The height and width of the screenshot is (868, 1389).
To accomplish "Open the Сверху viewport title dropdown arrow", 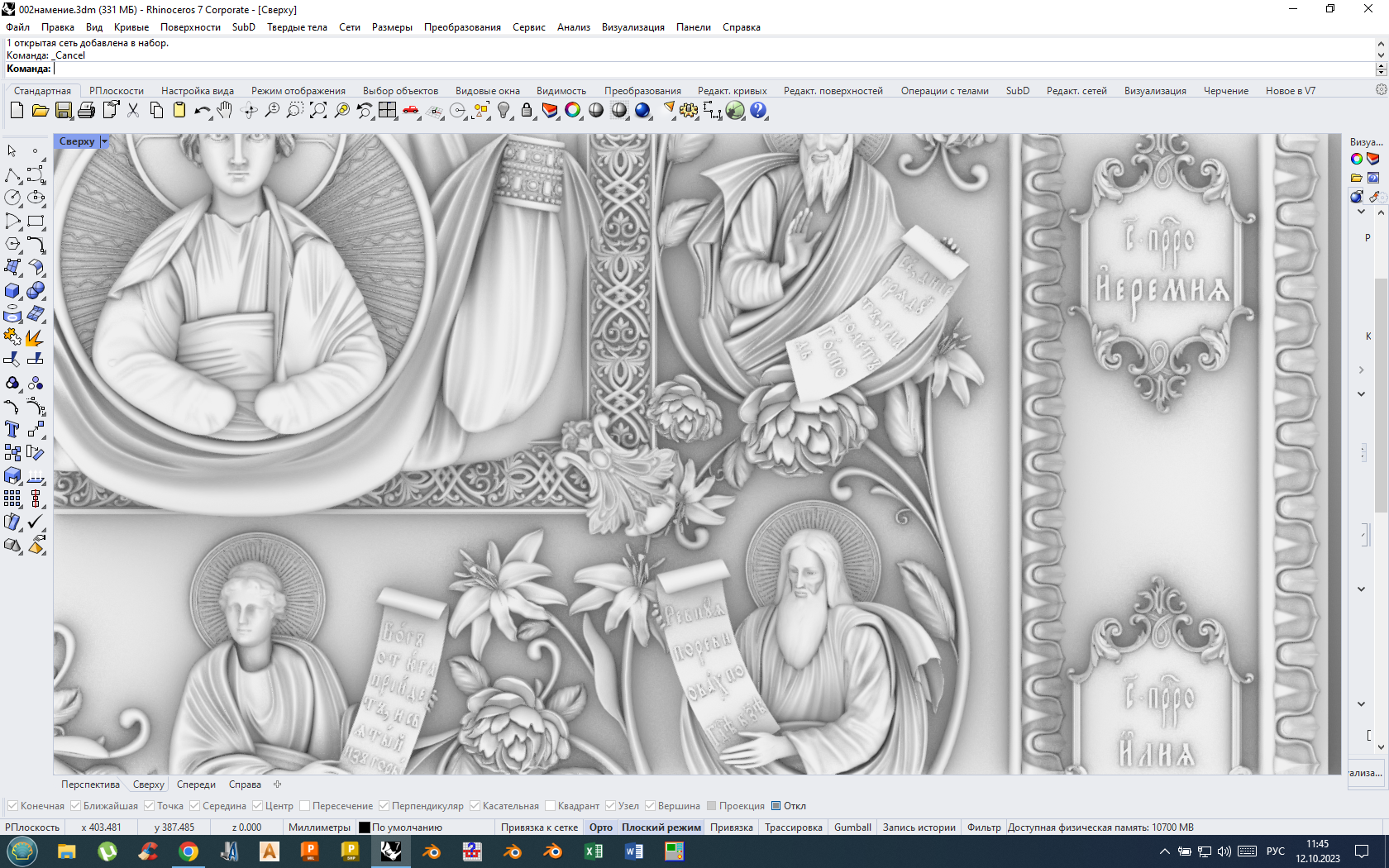I will [104, 141].
